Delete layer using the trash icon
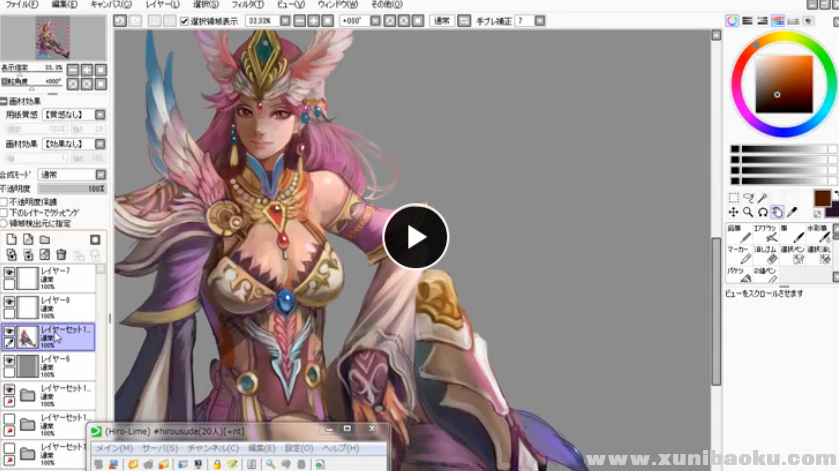This screenshot has height=471, width=839. tap(61, 255)
